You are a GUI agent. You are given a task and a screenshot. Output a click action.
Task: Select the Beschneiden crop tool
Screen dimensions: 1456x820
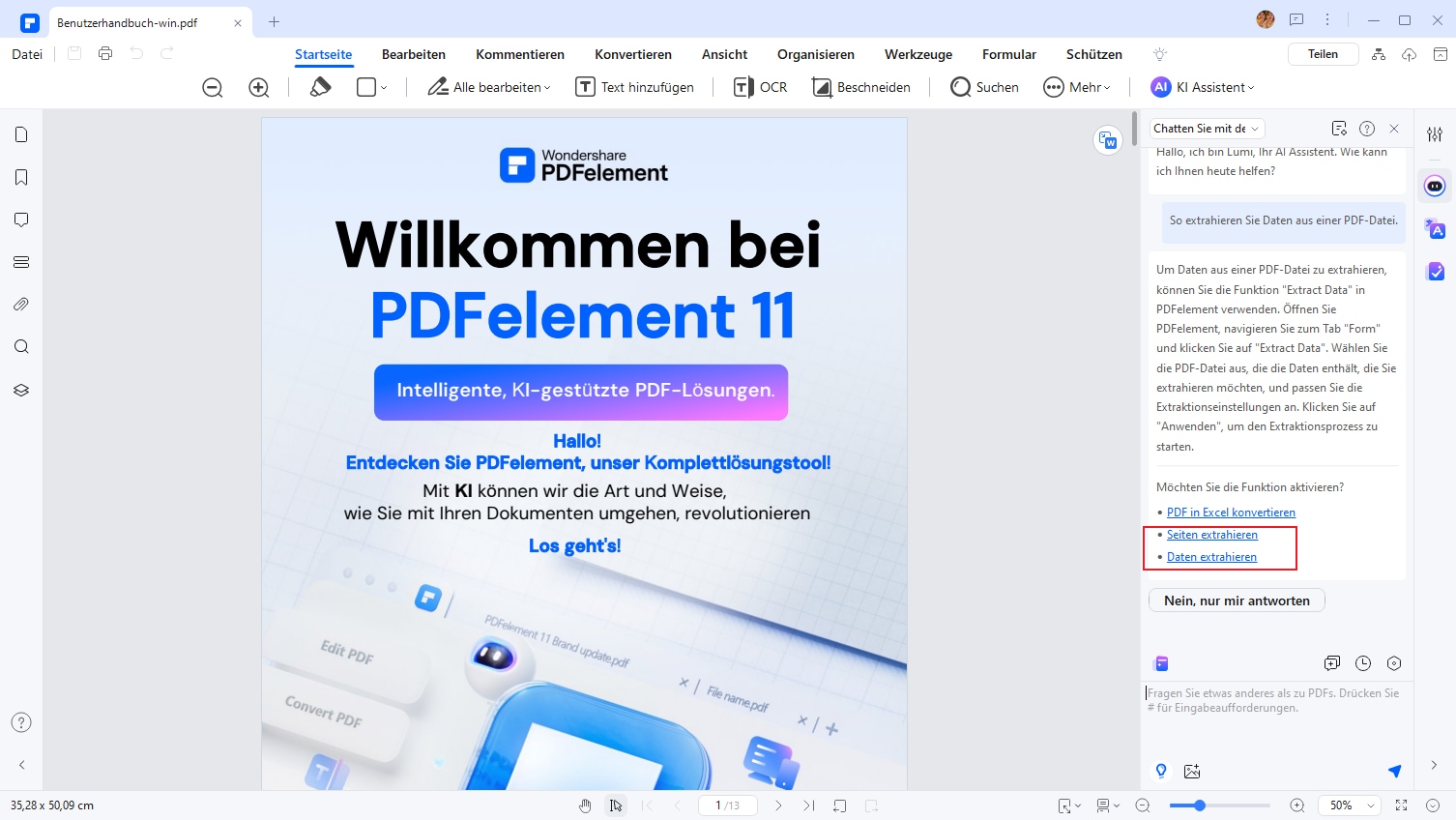point(861,87)
